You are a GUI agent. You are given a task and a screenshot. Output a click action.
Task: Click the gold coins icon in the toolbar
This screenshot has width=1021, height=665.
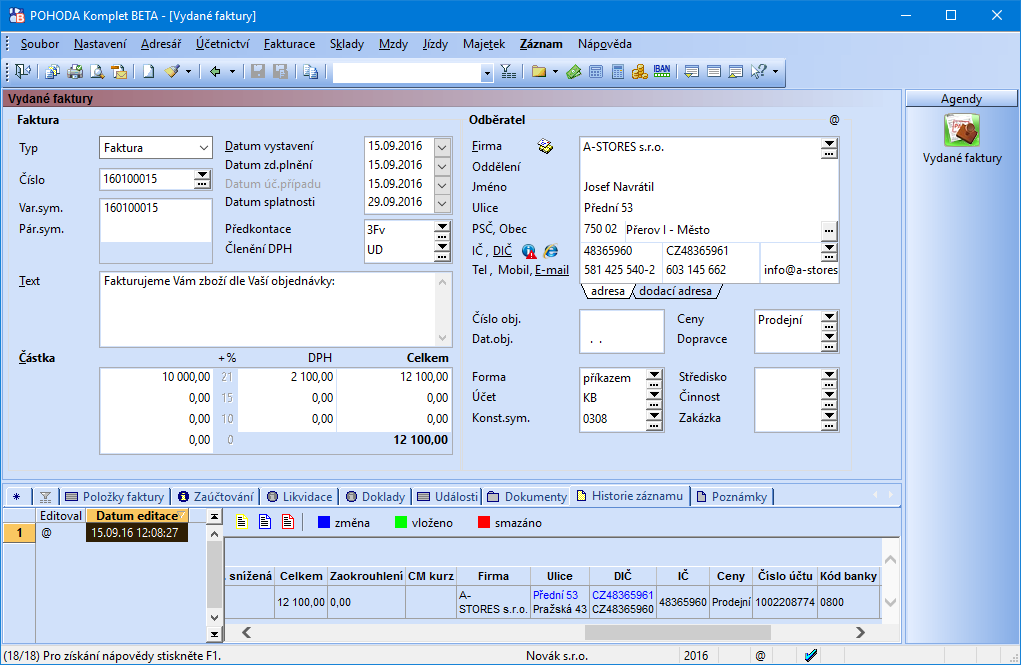point(639,72)
